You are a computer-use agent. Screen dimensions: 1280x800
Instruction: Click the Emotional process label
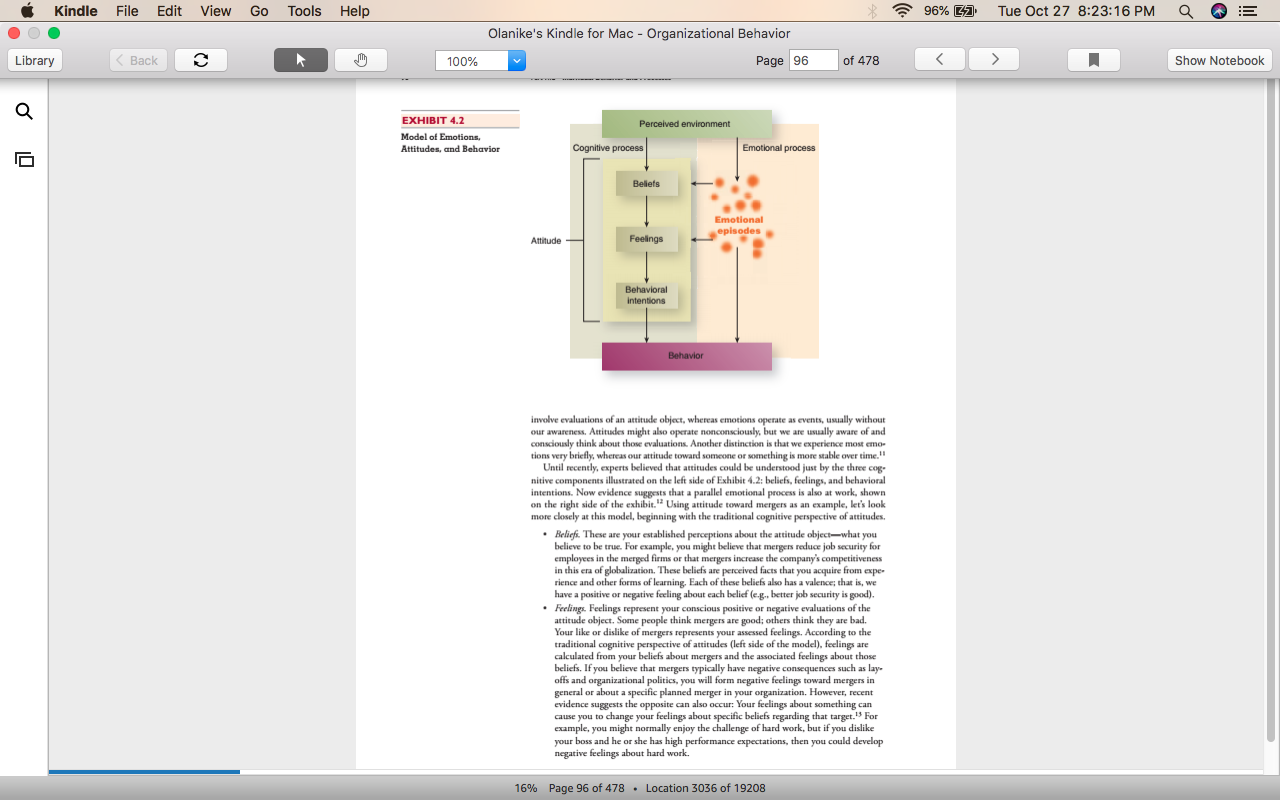779,148
